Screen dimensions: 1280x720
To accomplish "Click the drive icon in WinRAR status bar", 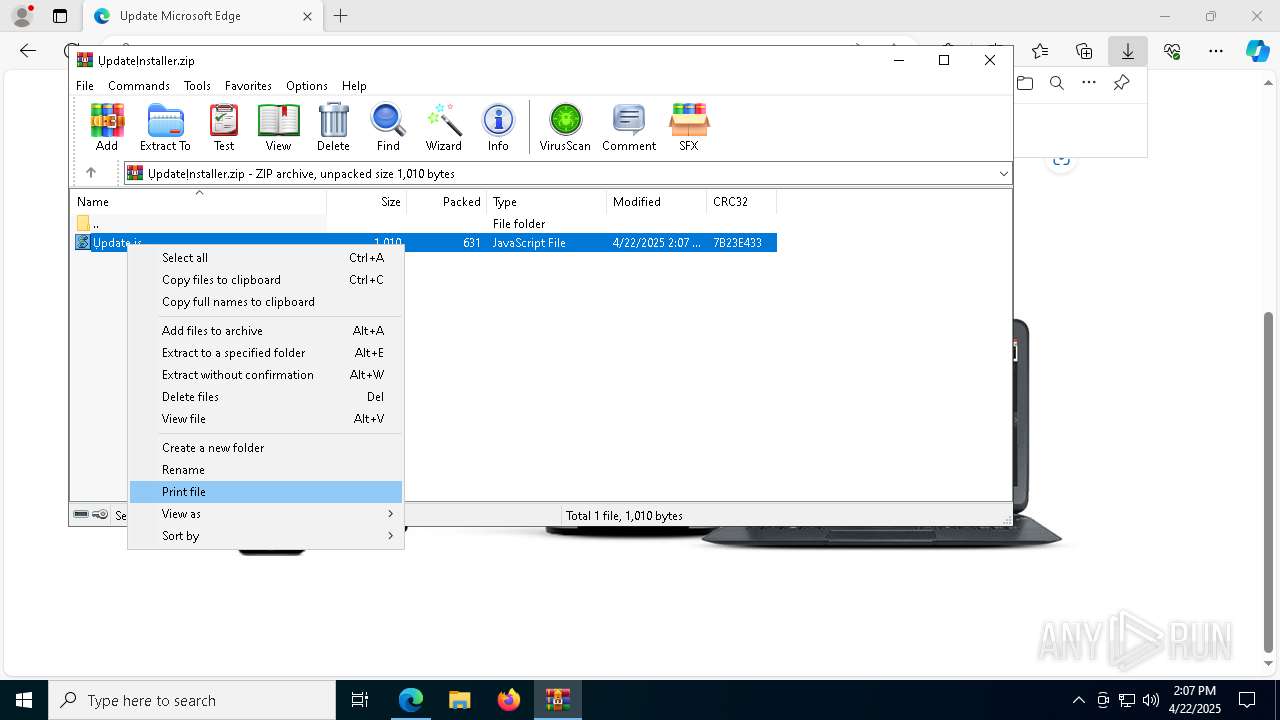I will point(82,515).
